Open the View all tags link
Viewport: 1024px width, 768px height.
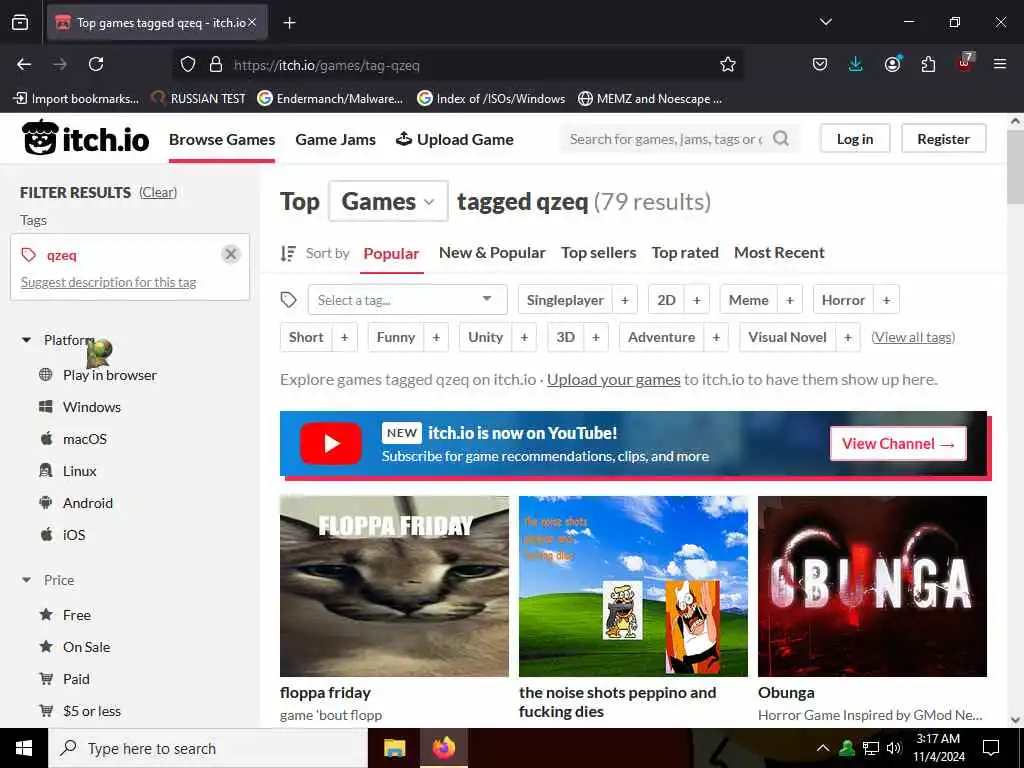(x=913, y=337)
